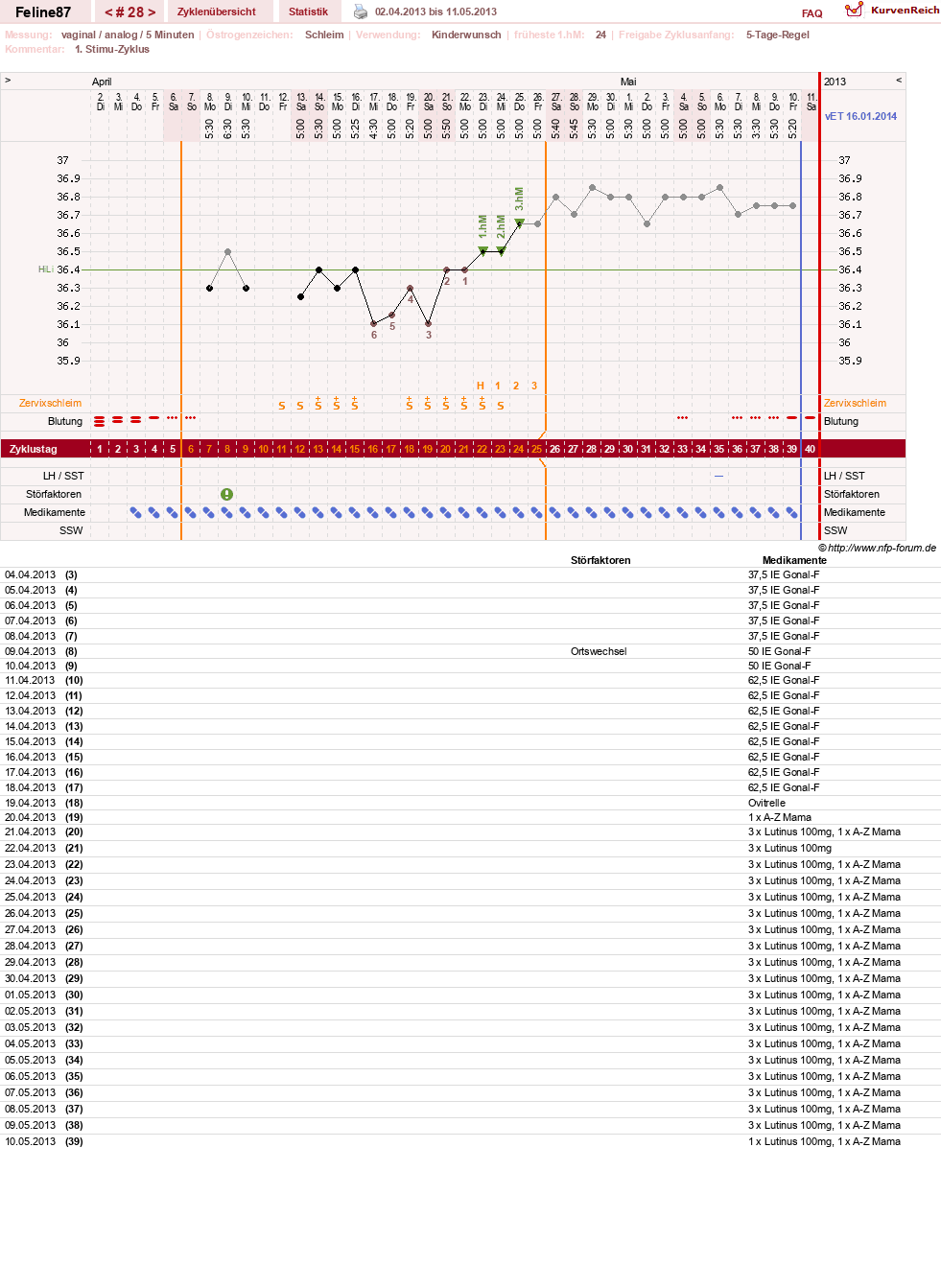Click the Störfaktoren table column header

click(x=600, y=560)
